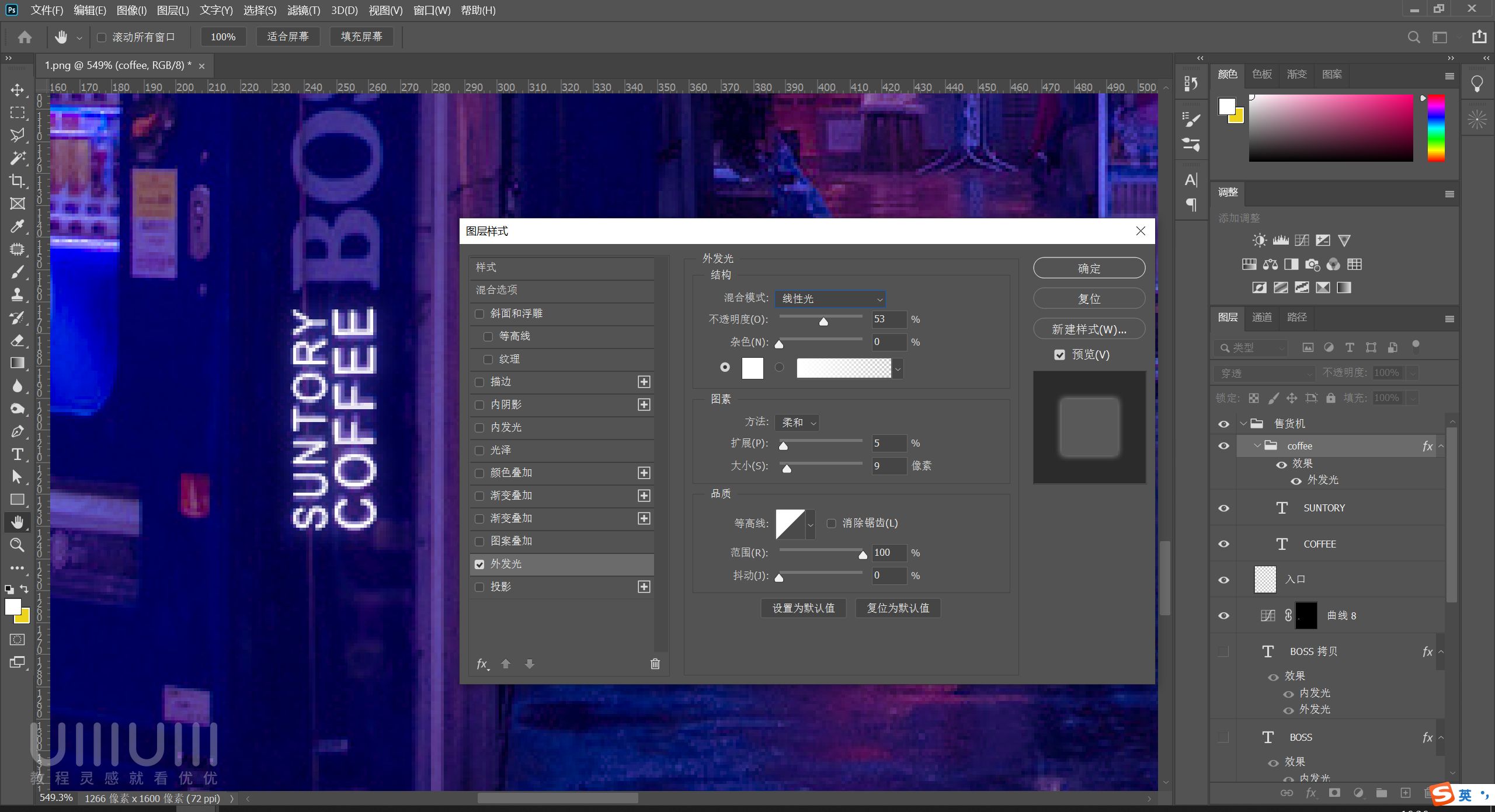Move effect up with arrow in dialog
Image resolution: width=1495 pixels, height=812 pixels.
(506, 664)
